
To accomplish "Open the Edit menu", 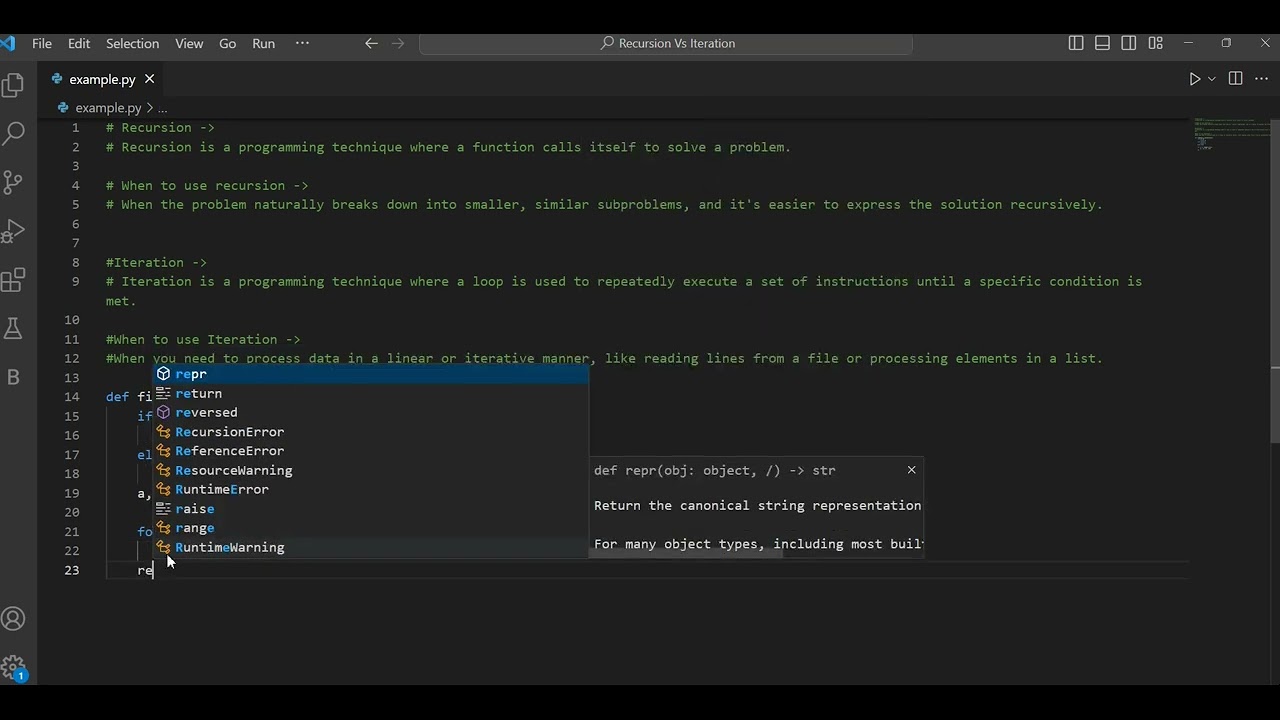I will click(x=79, y=43).
